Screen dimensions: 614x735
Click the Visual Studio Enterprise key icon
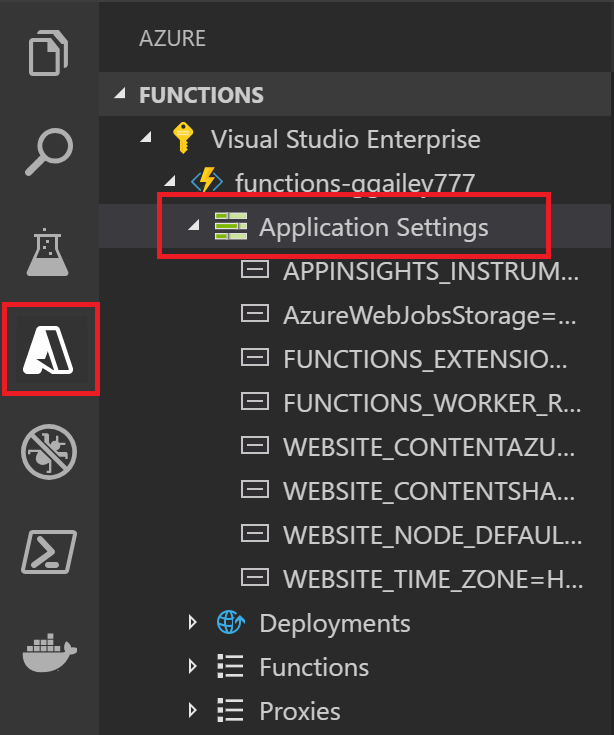[182, 139]
